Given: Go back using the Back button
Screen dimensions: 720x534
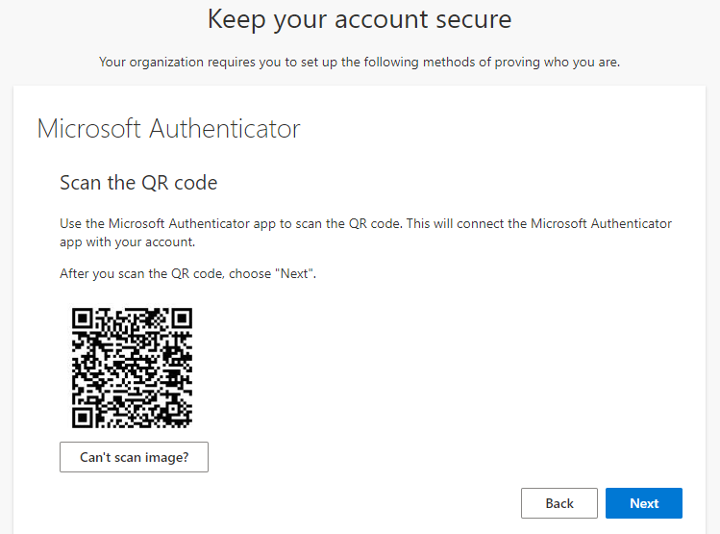Looking at the screenshot, I should (559, 503).
